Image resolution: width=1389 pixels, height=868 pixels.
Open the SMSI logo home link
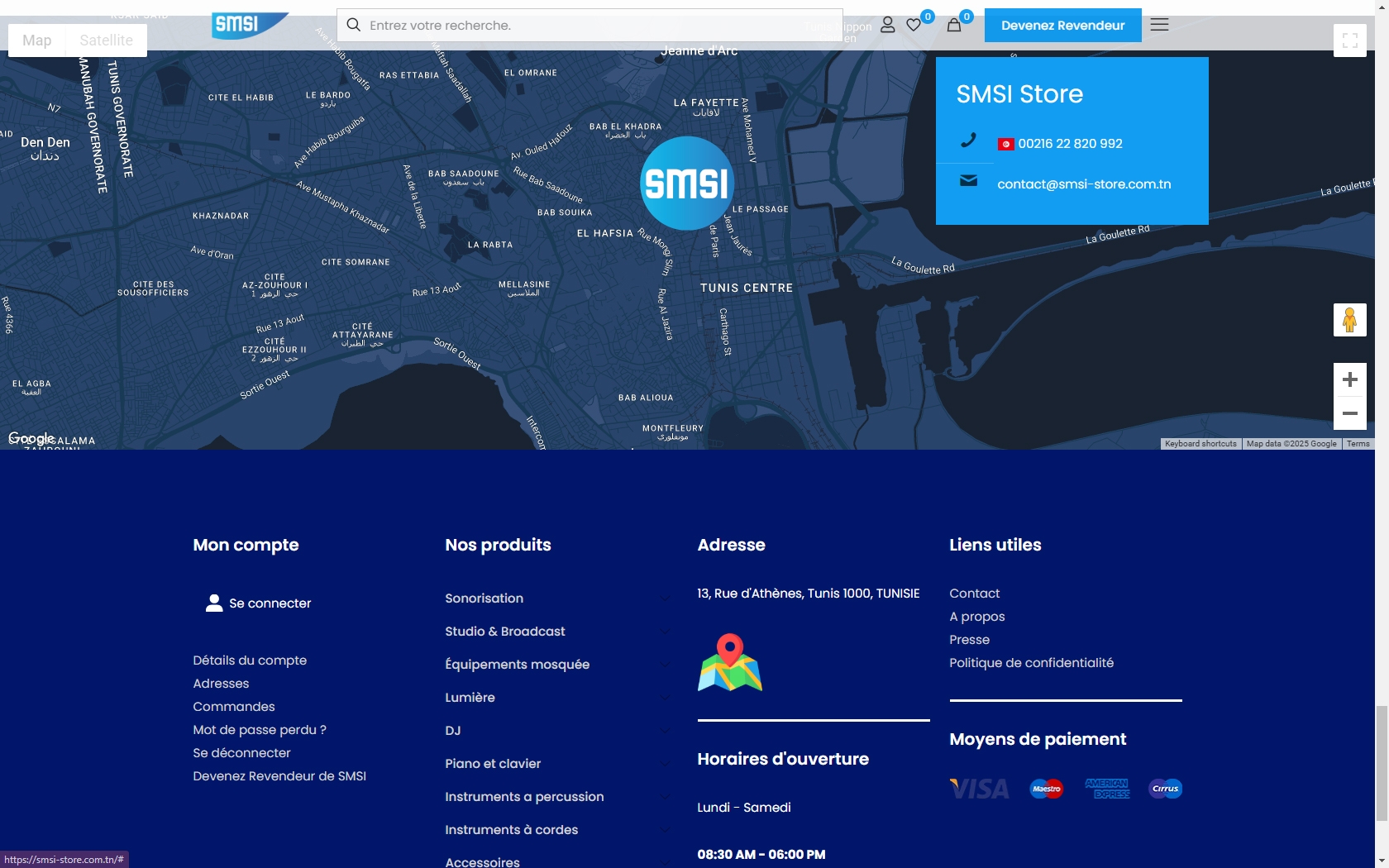click(x=250, y=26)
